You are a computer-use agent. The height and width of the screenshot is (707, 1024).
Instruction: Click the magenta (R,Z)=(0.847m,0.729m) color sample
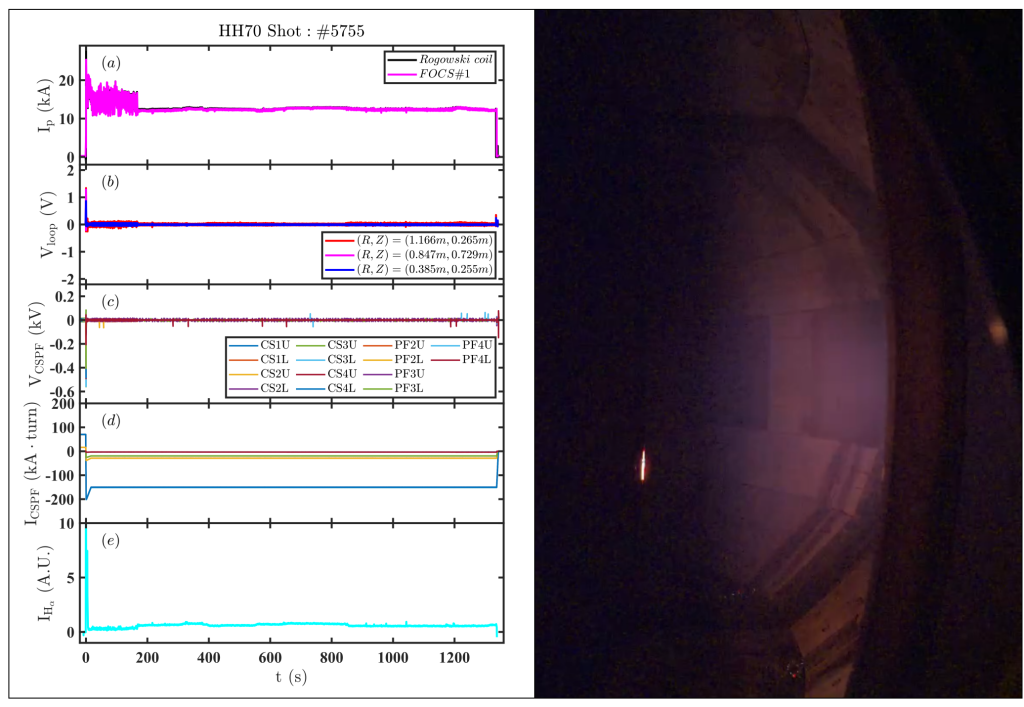click(x=339, y=255)
